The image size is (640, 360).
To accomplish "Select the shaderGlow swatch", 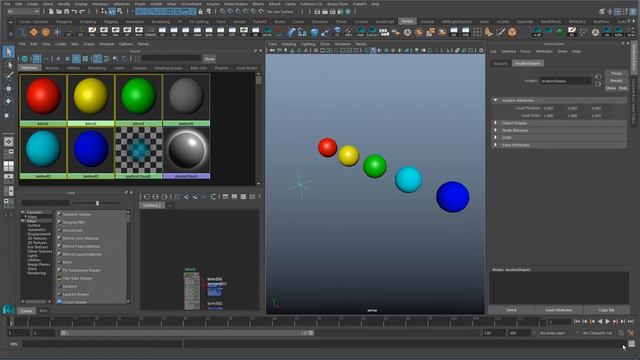I will 186,153.
